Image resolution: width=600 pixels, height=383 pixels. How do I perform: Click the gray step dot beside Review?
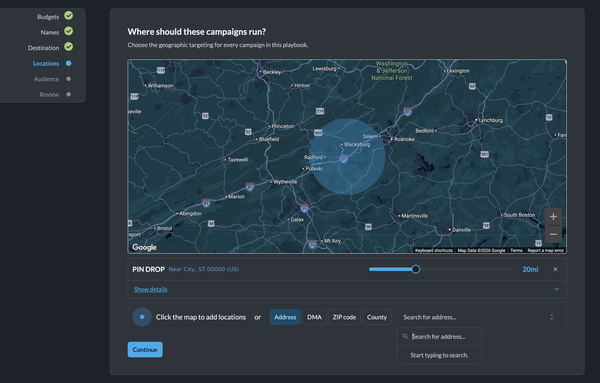click(x=68, y=95)
